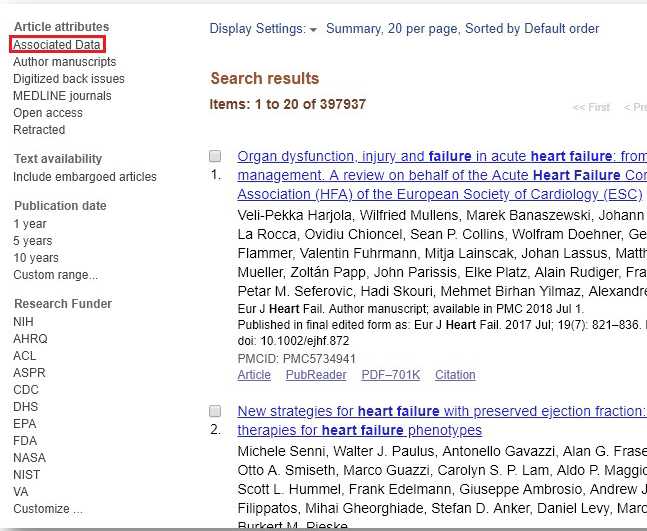Click the Research Funder section heading
Screen dimensions: 647x531
(63, 304)
